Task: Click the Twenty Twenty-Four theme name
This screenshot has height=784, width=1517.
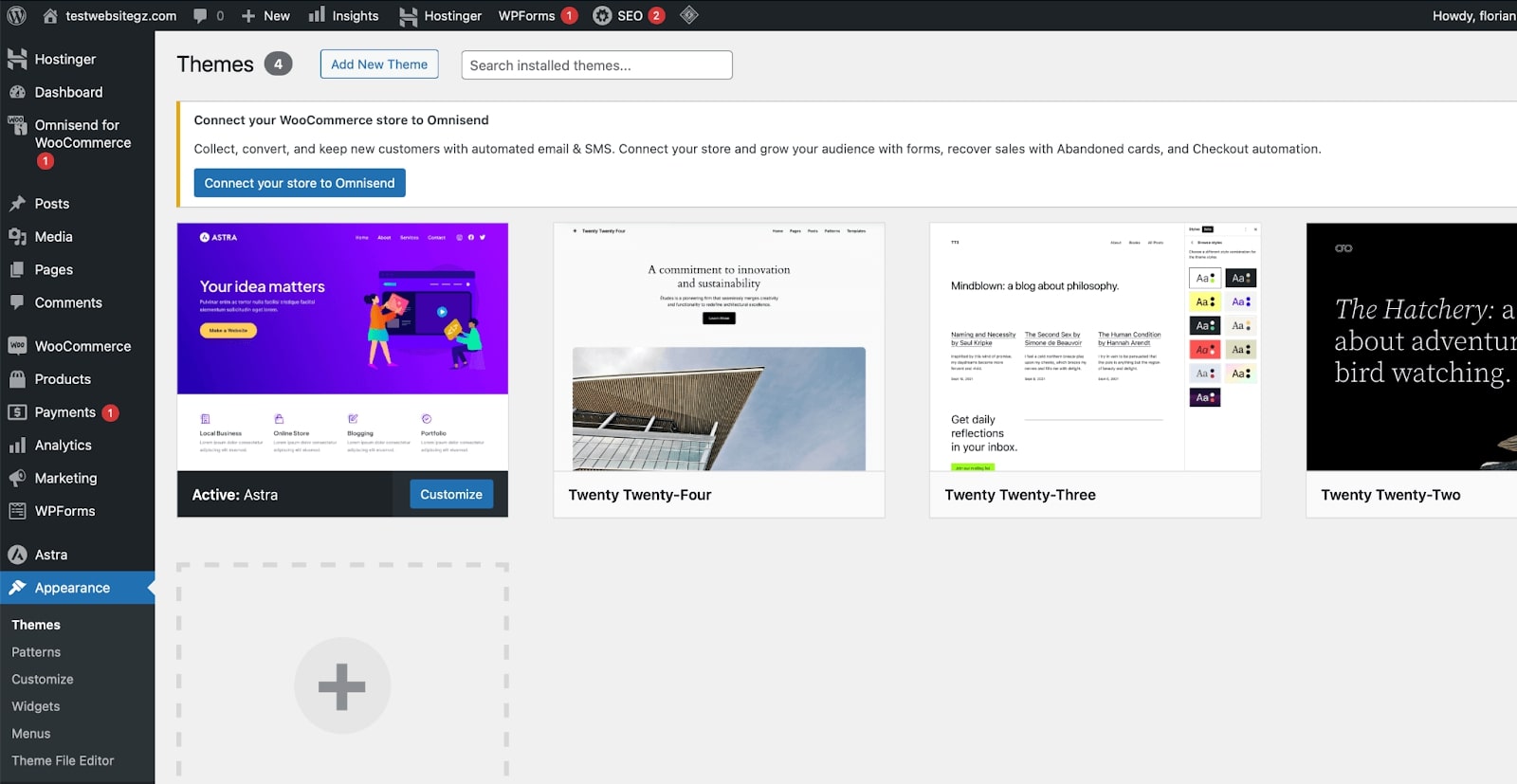Action: click(x=640, y=495)
